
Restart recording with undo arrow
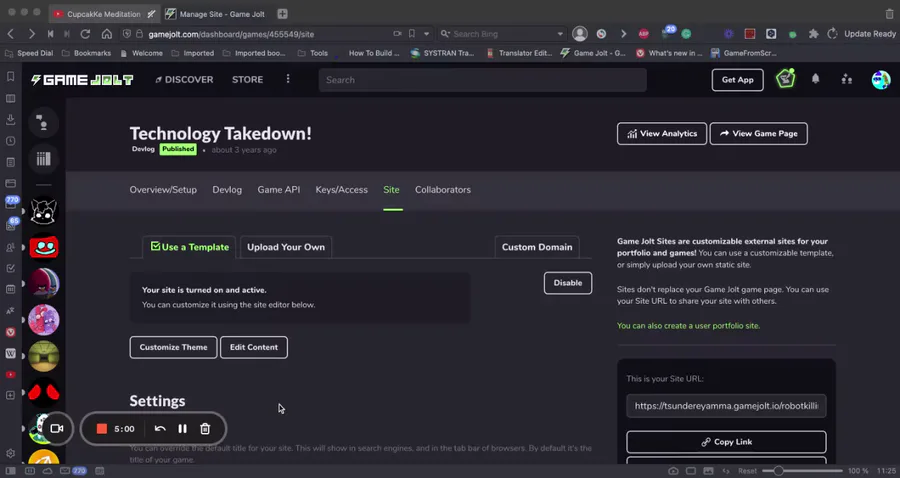[x=160, y=429]
